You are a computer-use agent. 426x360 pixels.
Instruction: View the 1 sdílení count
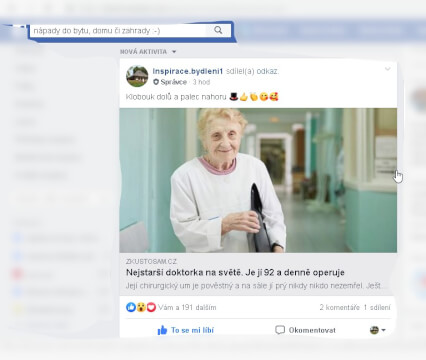377,307
